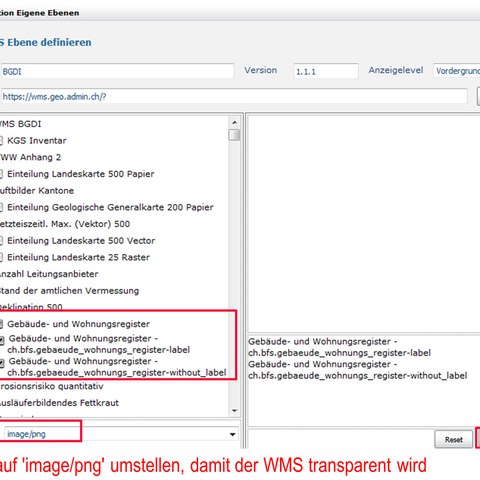
Task: Select register-label entry in the selected layers list
Action: (339, 347)
